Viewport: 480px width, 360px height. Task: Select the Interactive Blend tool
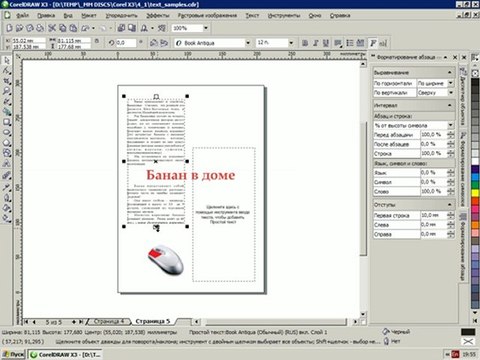[x=6, y=176]
